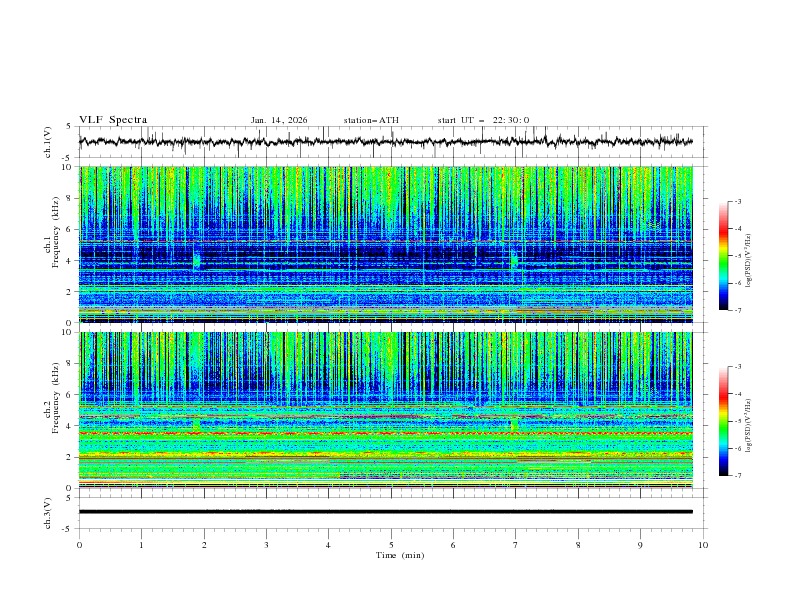Click the "-5" tick on ch.2 colorbar

737,421
